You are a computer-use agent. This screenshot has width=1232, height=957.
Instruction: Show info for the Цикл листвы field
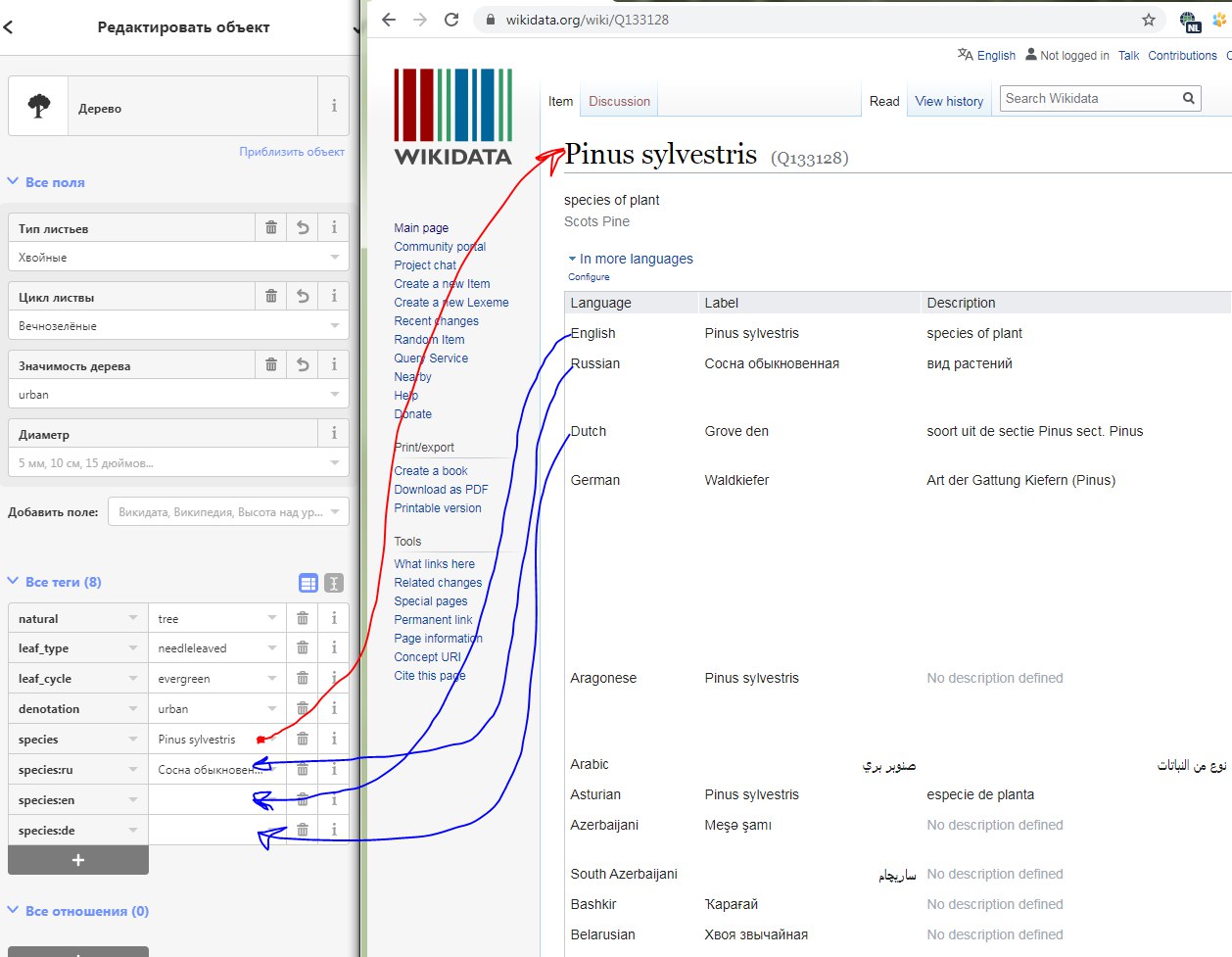(334, 296)
